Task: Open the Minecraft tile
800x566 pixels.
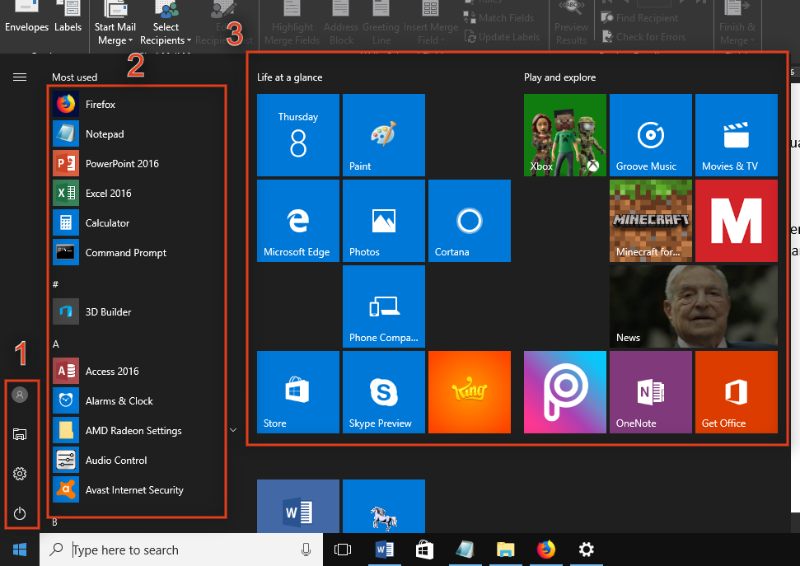Action: pos(651,221)
